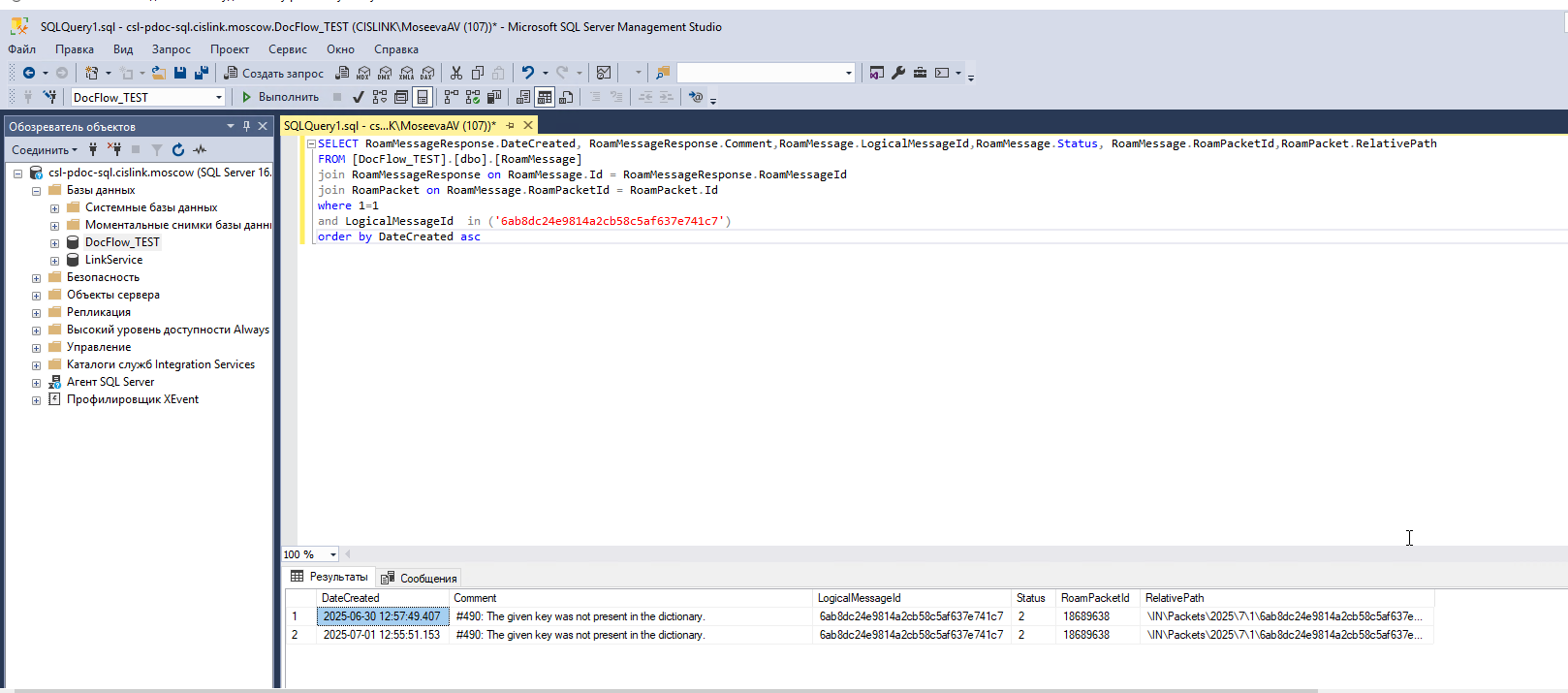Click the include client statistics icon
Viewport: 1568px width, 693px height.
494,97
